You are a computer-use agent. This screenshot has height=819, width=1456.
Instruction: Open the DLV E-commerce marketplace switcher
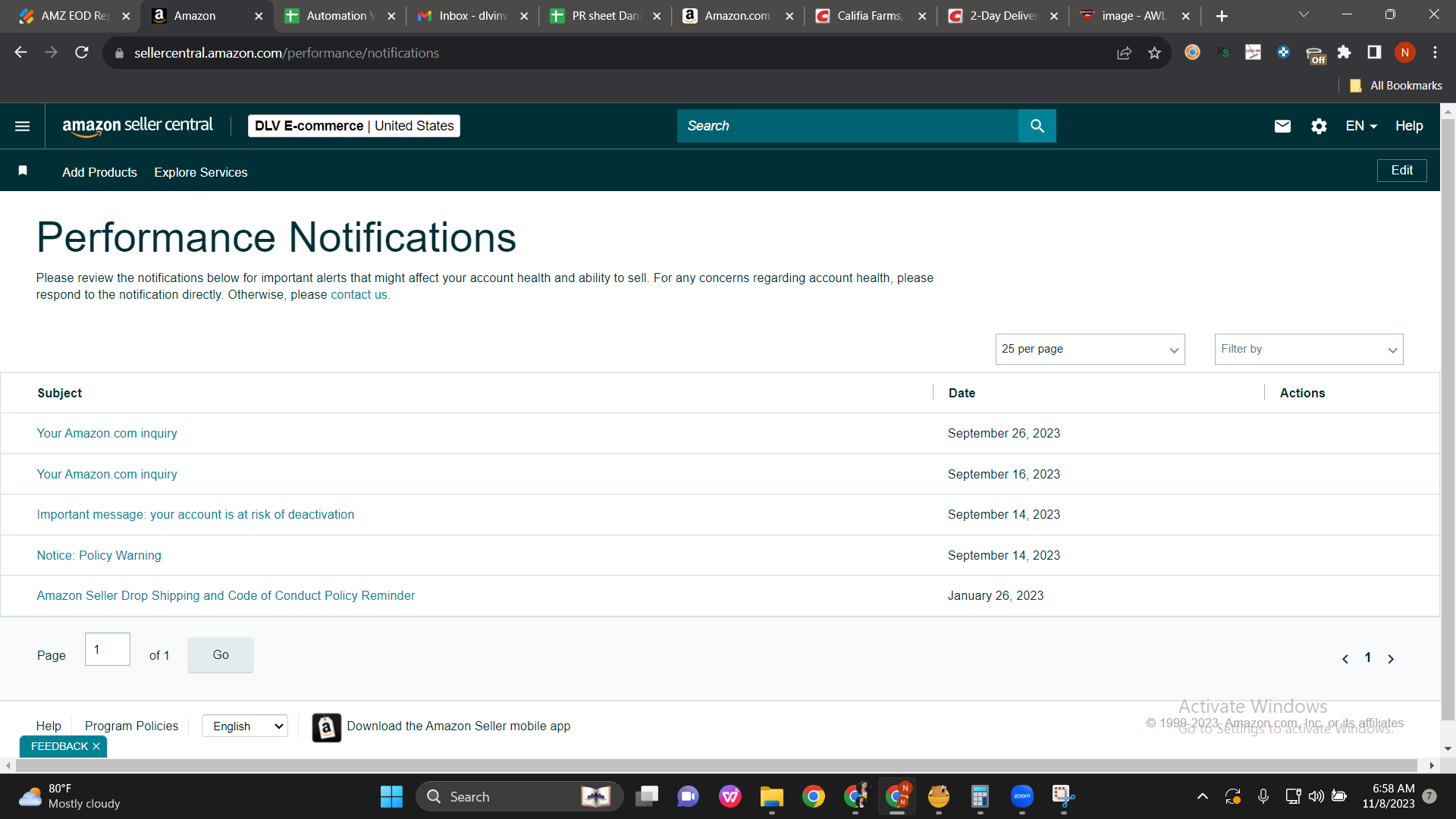(x=354, y=126)
